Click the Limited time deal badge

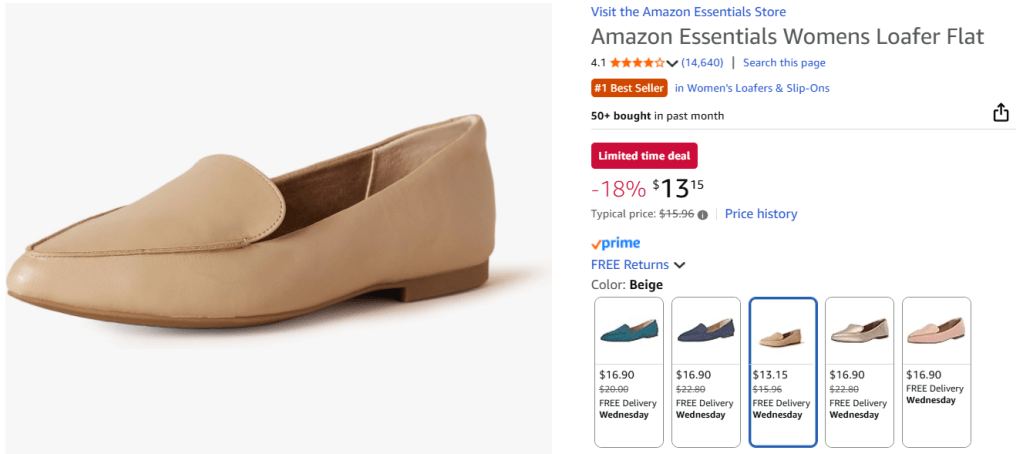644,156
